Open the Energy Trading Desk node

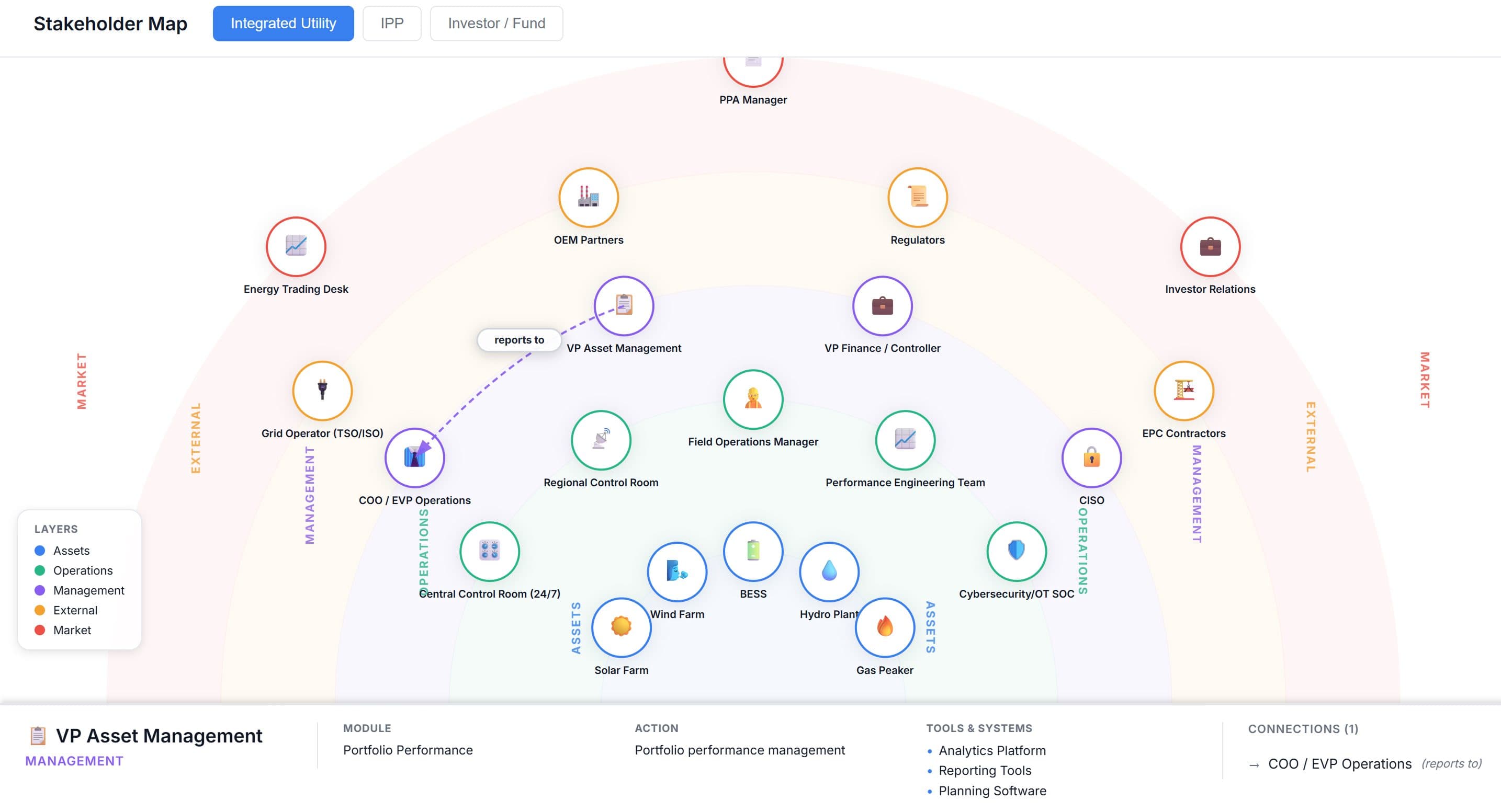coord(296,246)
